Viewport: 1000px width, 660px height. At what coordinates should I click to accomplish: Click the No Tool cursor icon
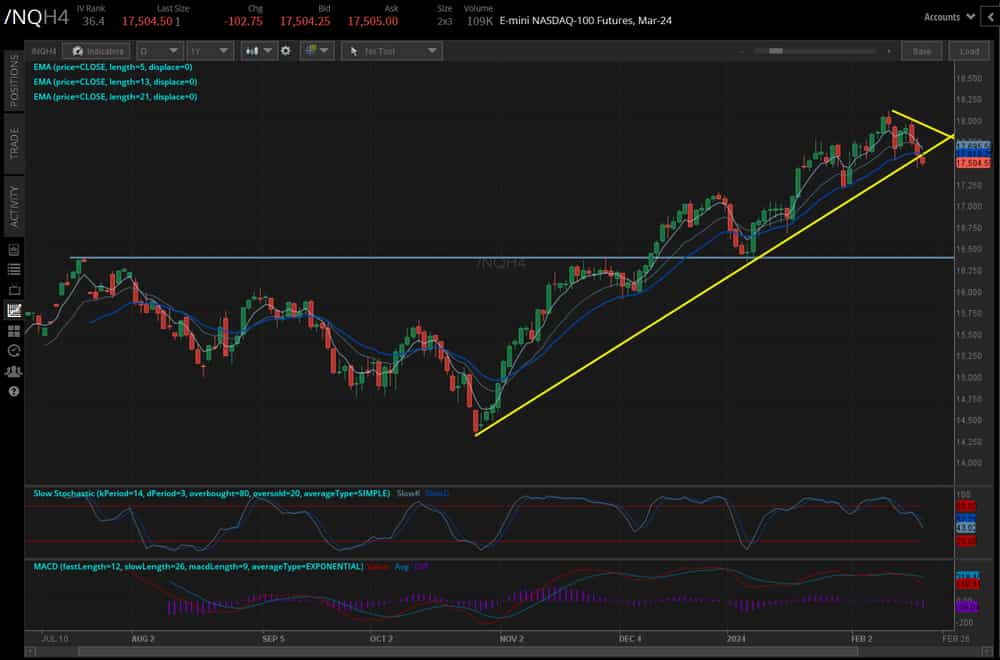(x=354, y=51)
